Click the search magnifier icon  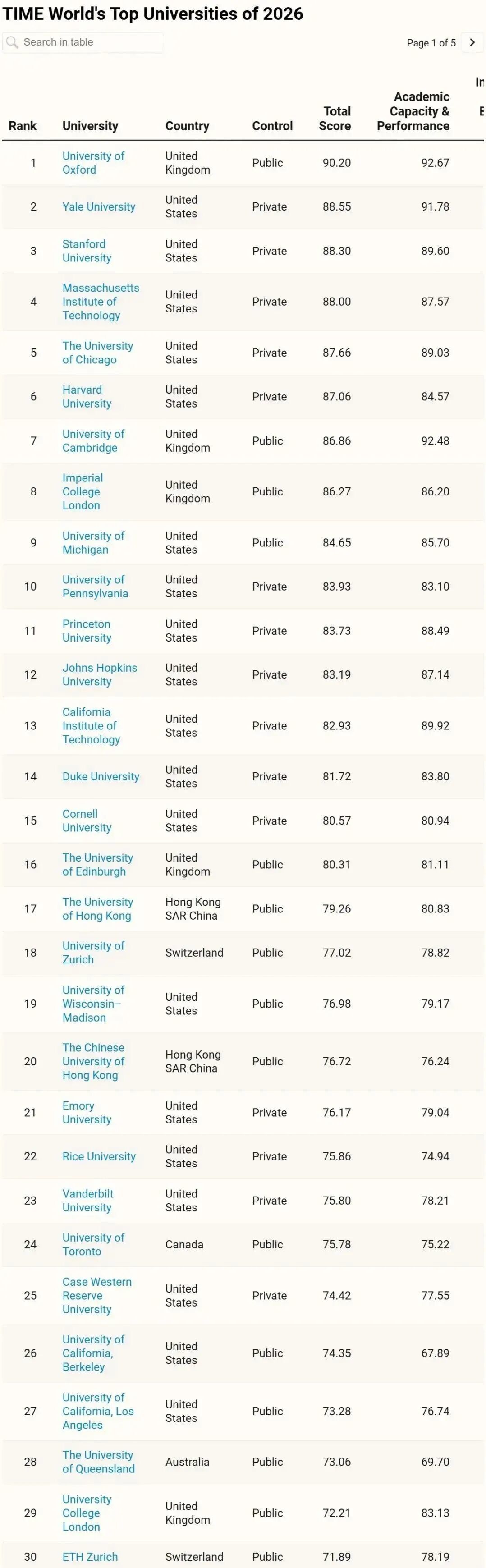coord(12,43)
